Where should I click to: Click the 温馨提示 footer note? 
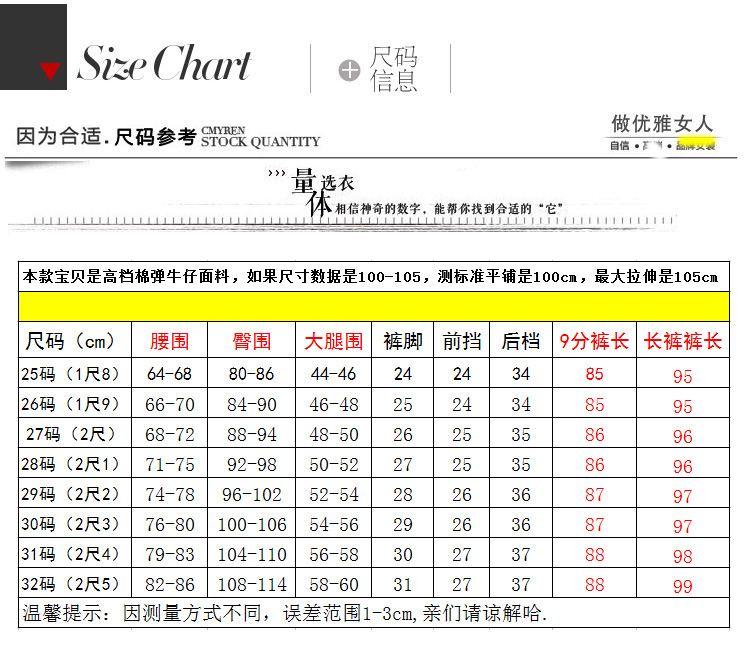tap(285, 613)
